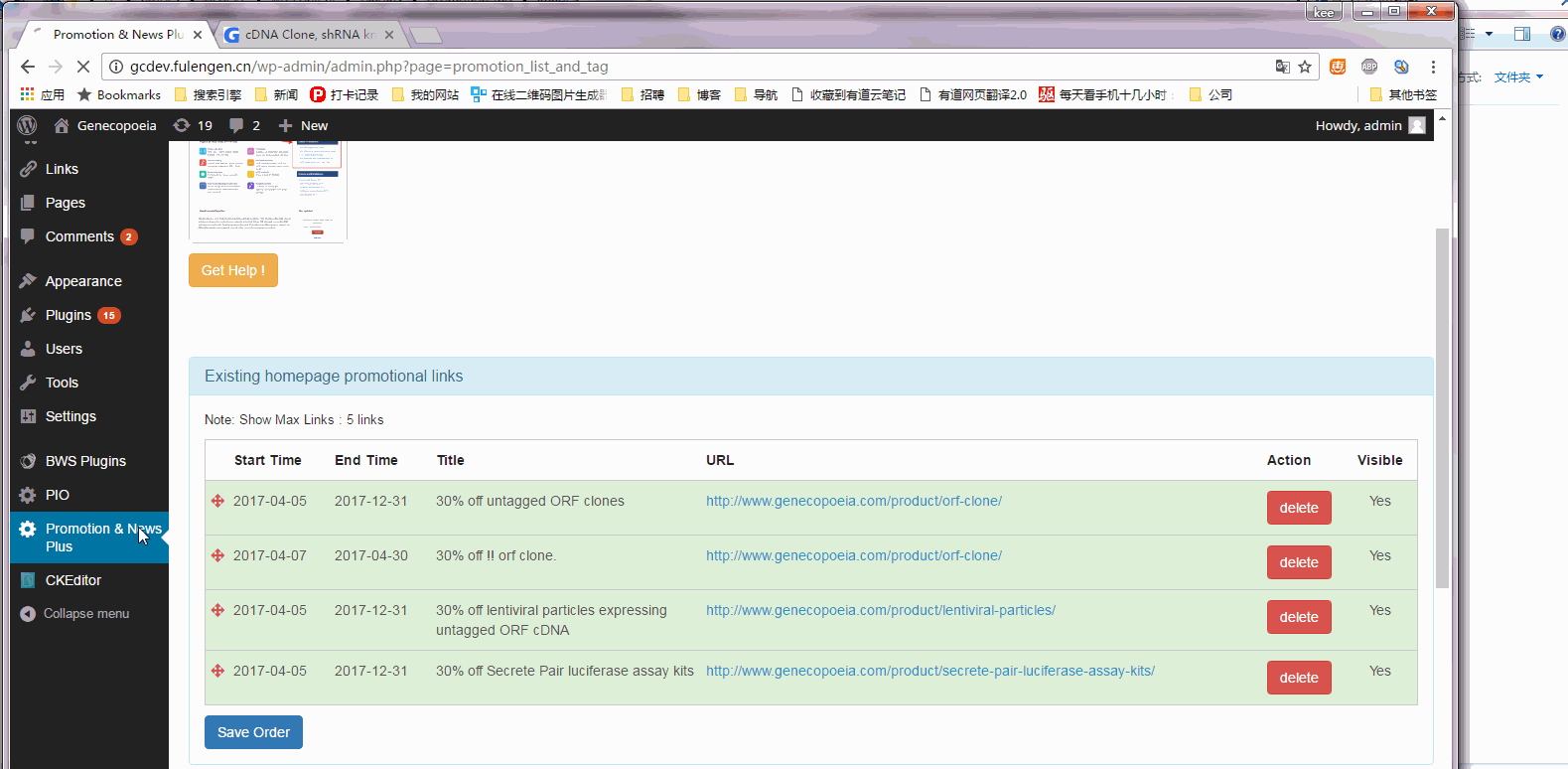Delete the 30% off untagged ORF clones promotion
Viewport: 1568px width, 769px height.
coord(1299,508)
